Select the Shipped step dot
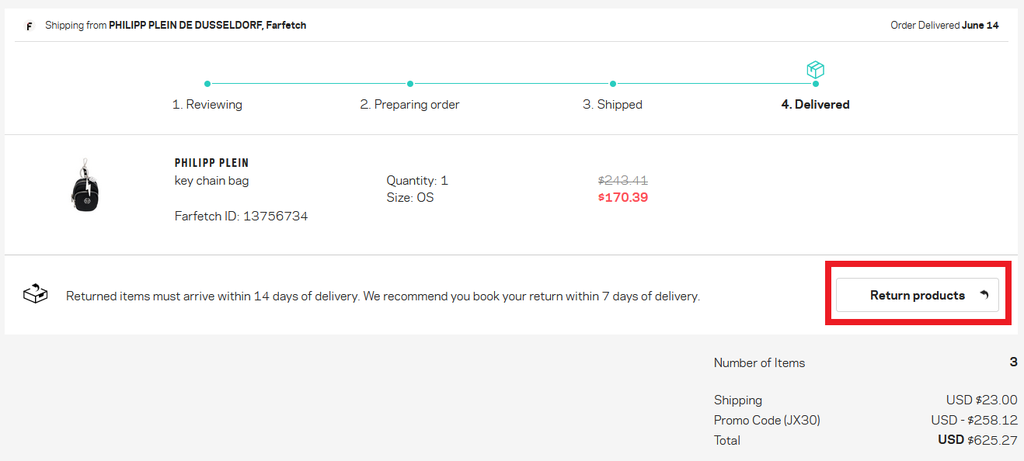 [x=613, y=84]
